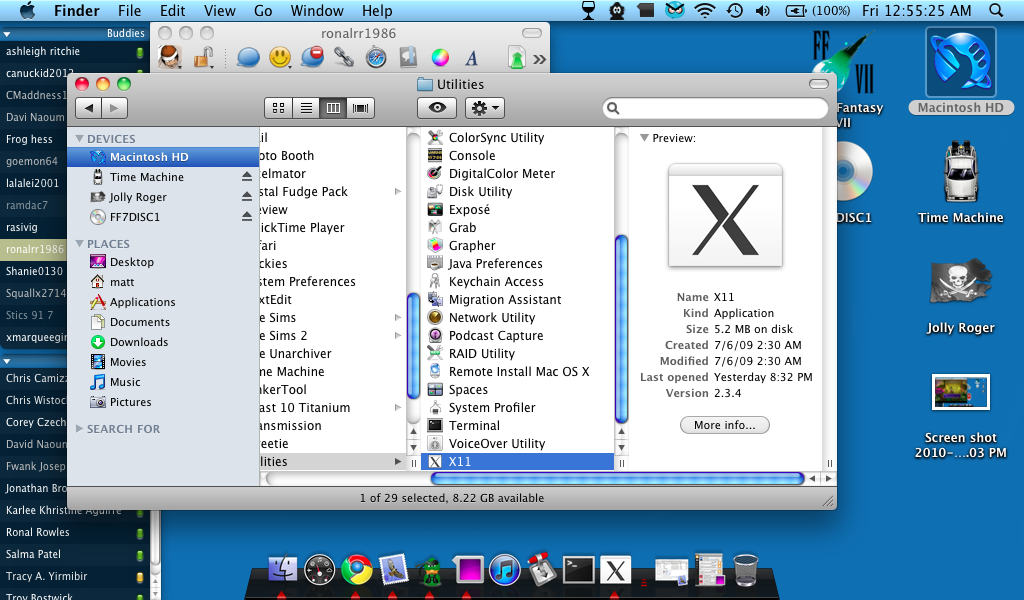Open Downloads in Finder sidebar
1024x600 pixels.
coord(138,342)
